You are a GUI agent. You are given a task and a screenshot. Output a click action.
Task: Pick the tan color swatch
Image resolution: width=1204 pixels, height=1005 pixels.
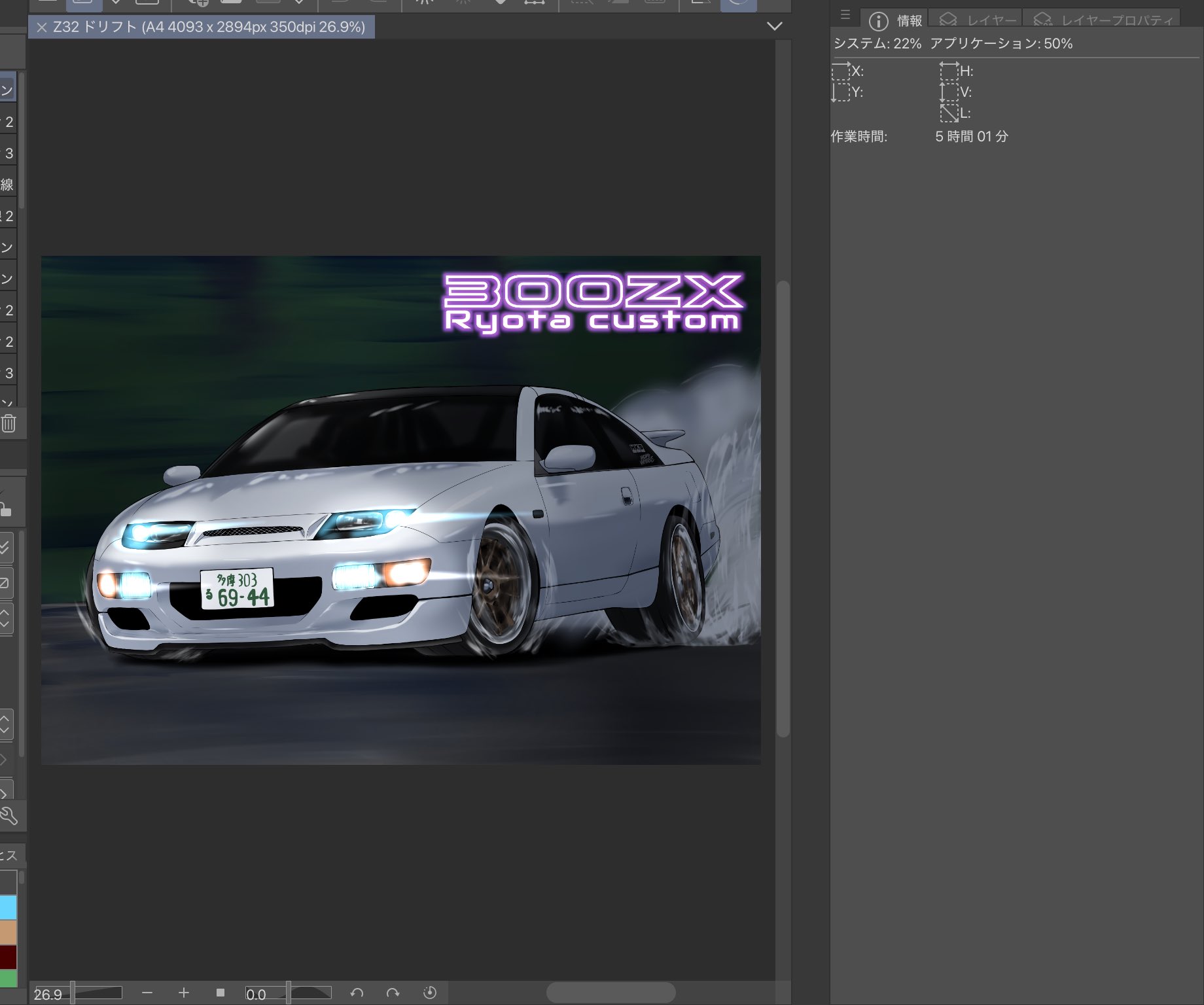(8, 932)
